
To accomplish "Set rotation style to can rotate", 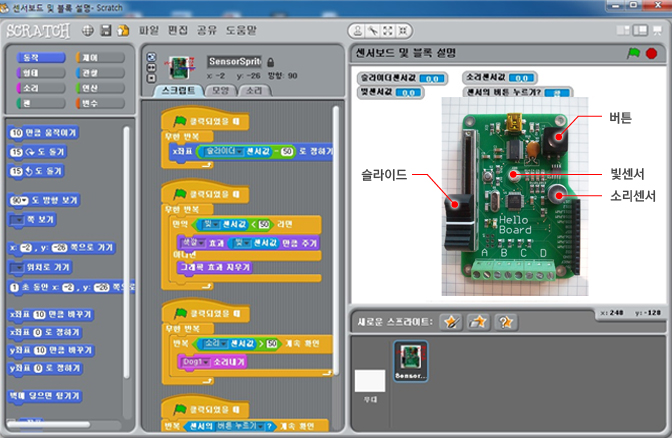I will pos(152,57).
